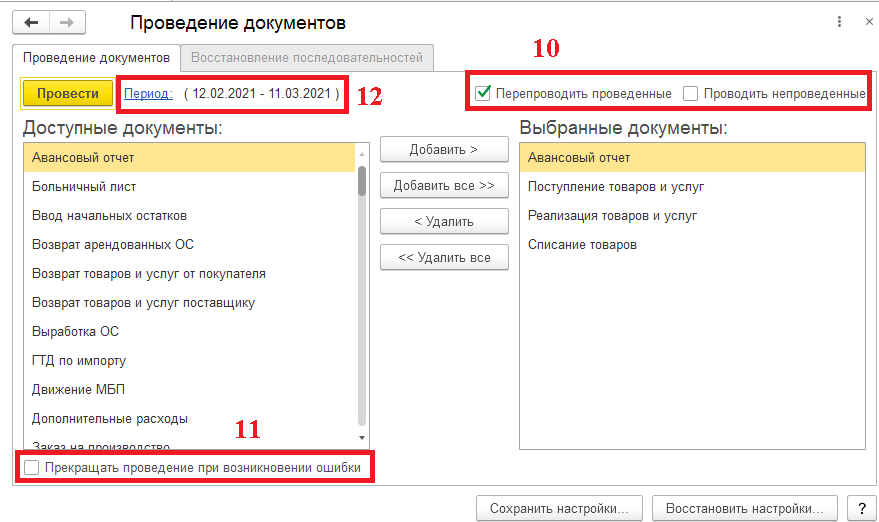Select "Списание товаров" in selected documents
Viewport: 879px width, 522px height.
(x=582, y=244)
